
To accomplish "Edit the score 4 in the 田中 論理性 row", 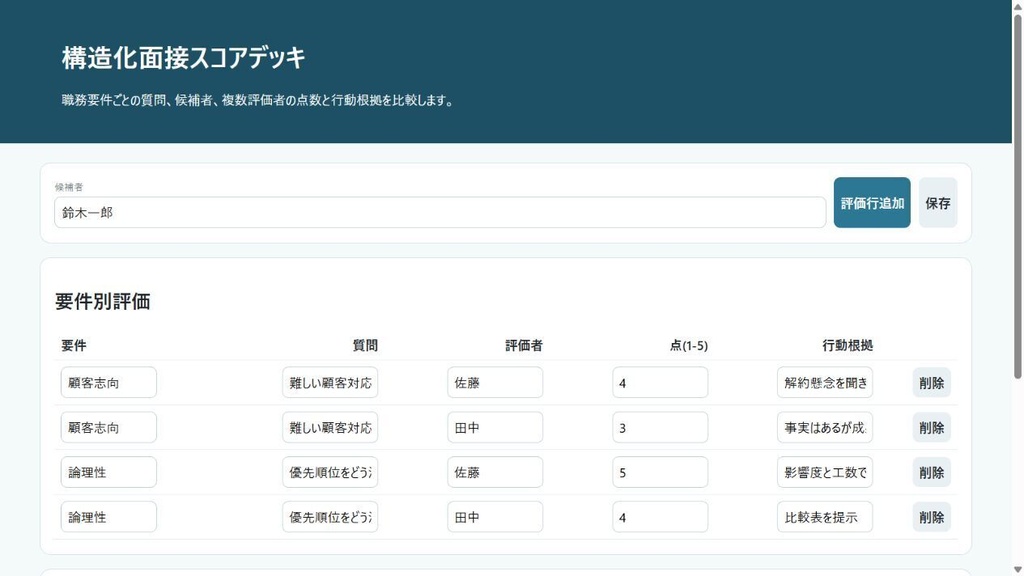I will click(x=660, y=517).
